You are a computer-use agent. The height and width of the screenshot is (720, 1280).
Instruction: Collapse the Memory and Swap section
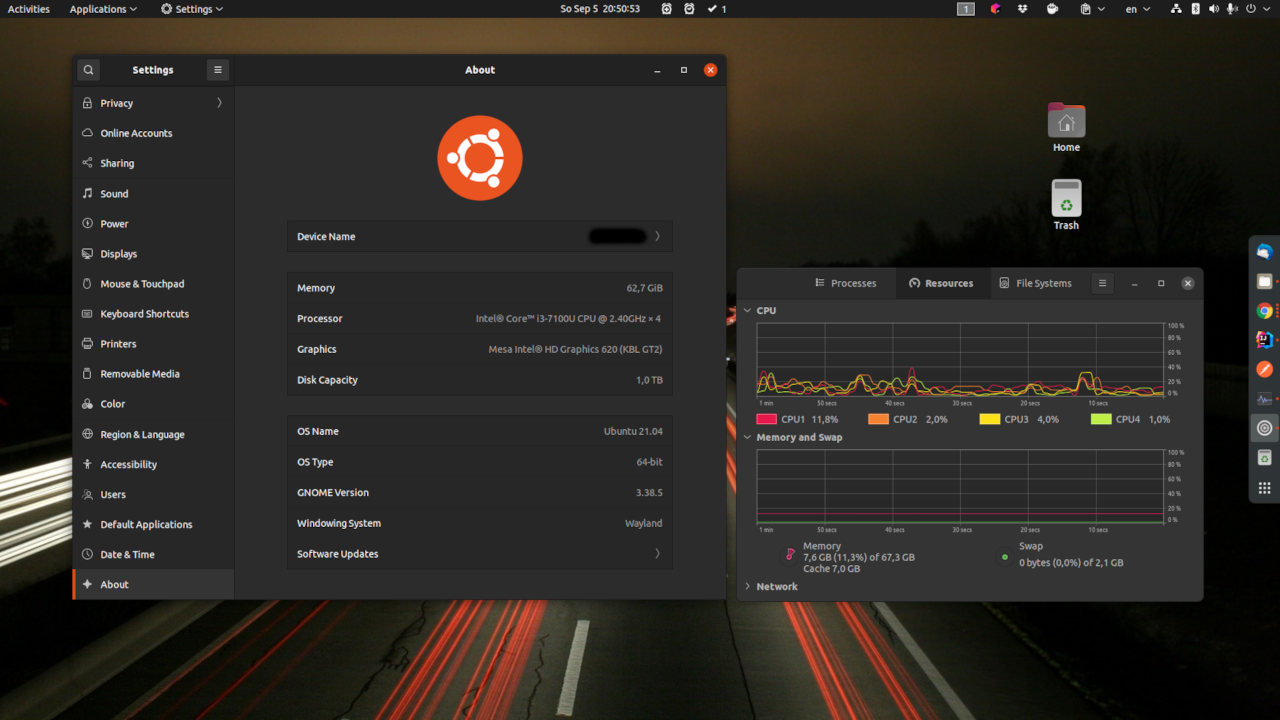tap(747, 437)
